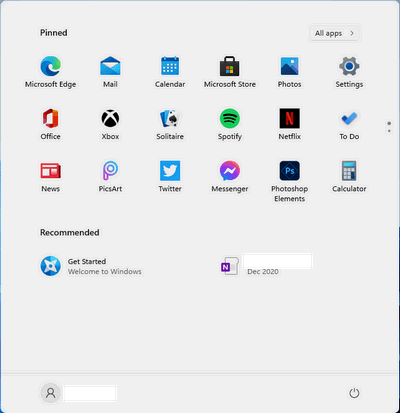
Task: Launch the Mail app
Action: click(110, 72)
